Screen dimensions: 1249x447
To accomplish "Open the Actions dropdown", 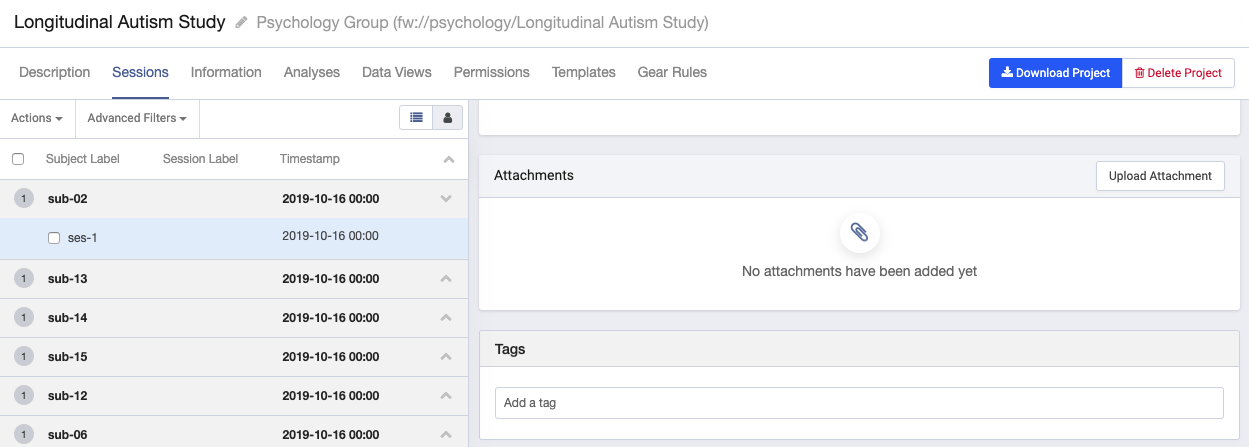I will pos(37,118).
